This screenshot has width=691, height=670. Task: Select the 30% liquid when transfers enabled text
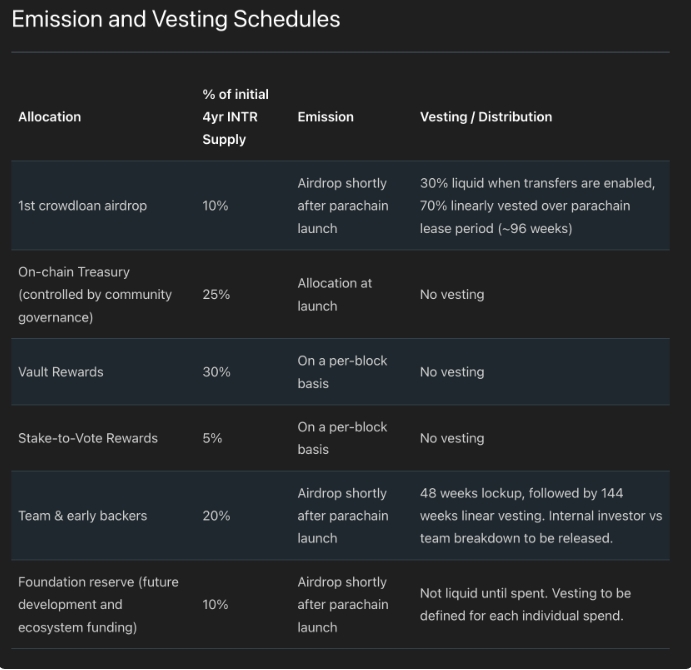[x=537, y=206]
